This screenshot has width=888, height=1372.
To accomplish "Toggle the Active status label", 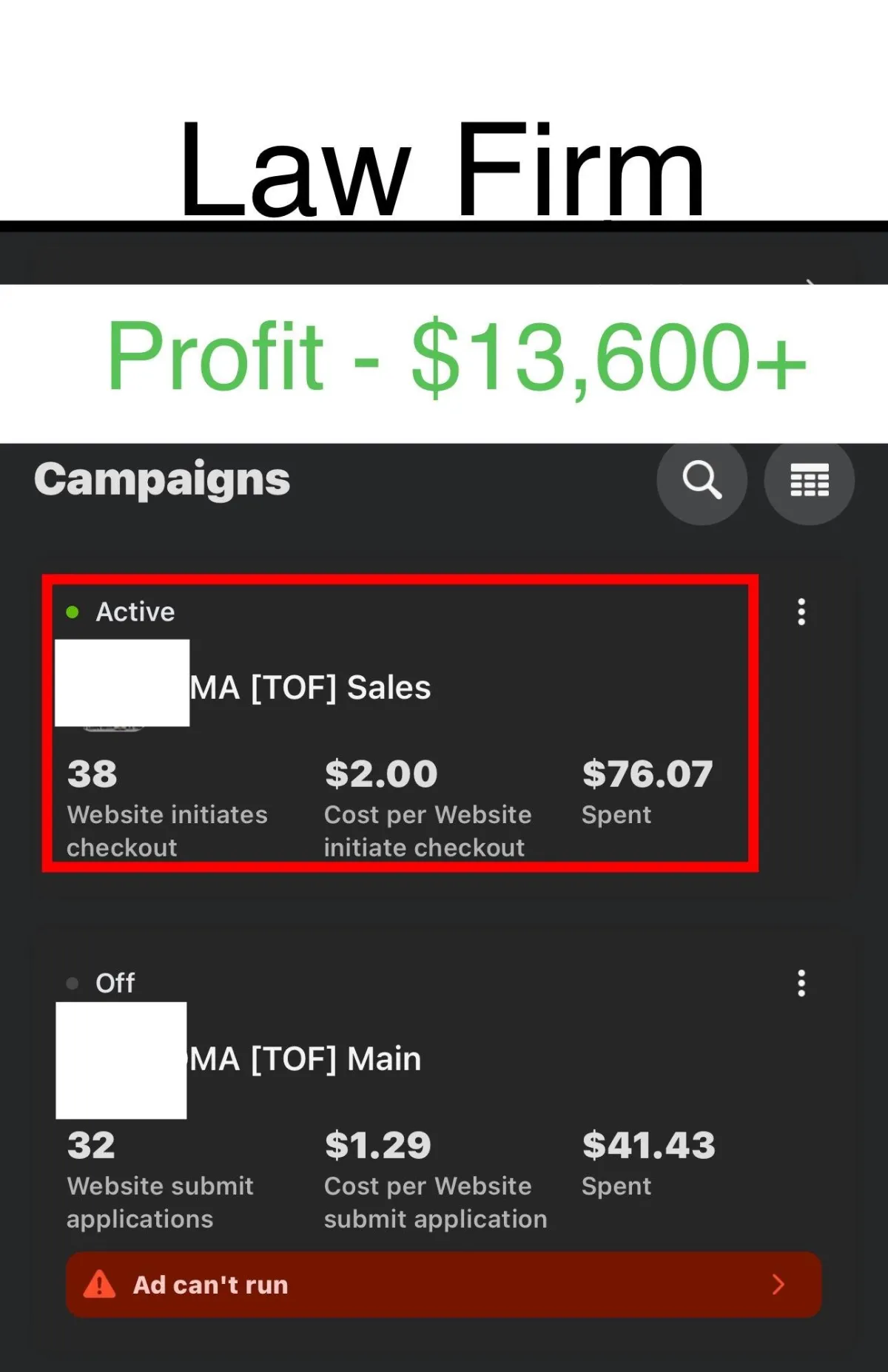I will 135,612.
